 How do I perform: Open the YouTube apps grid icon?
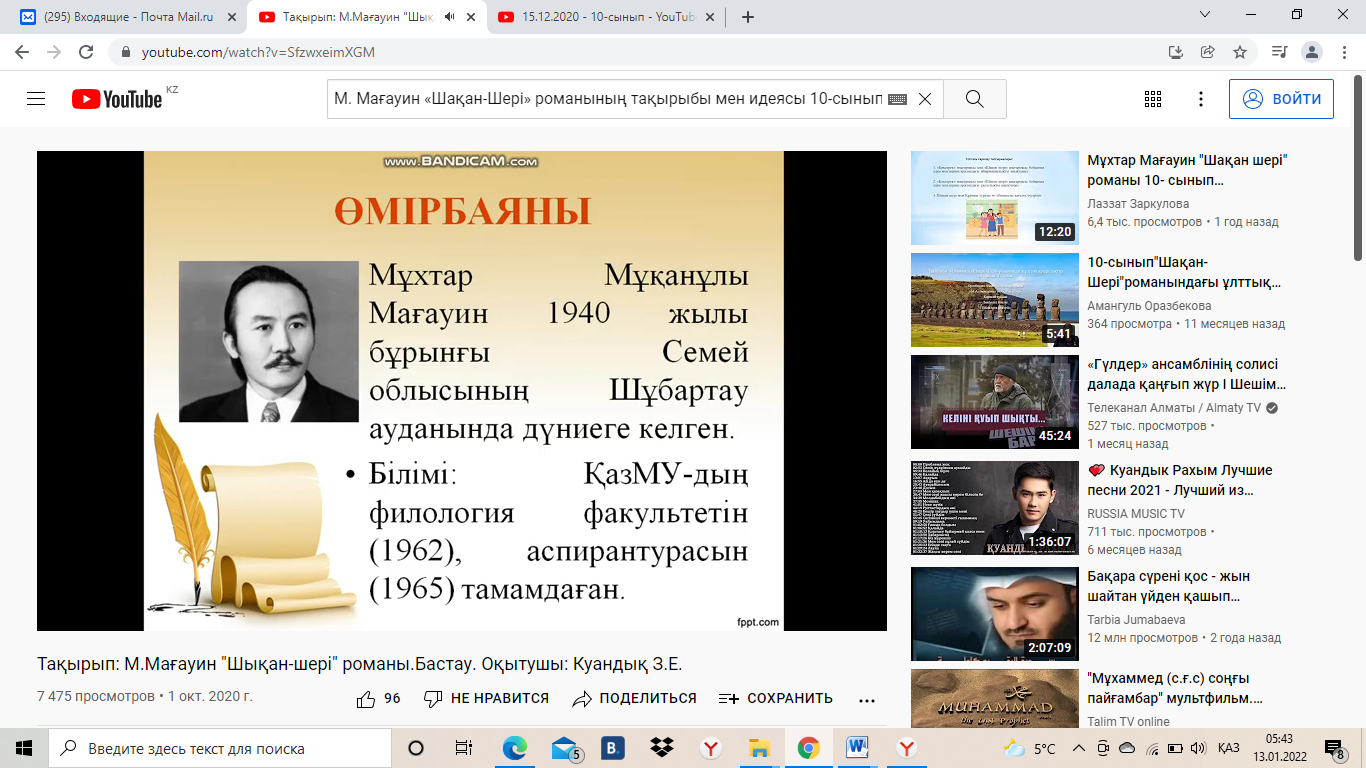1152,99
